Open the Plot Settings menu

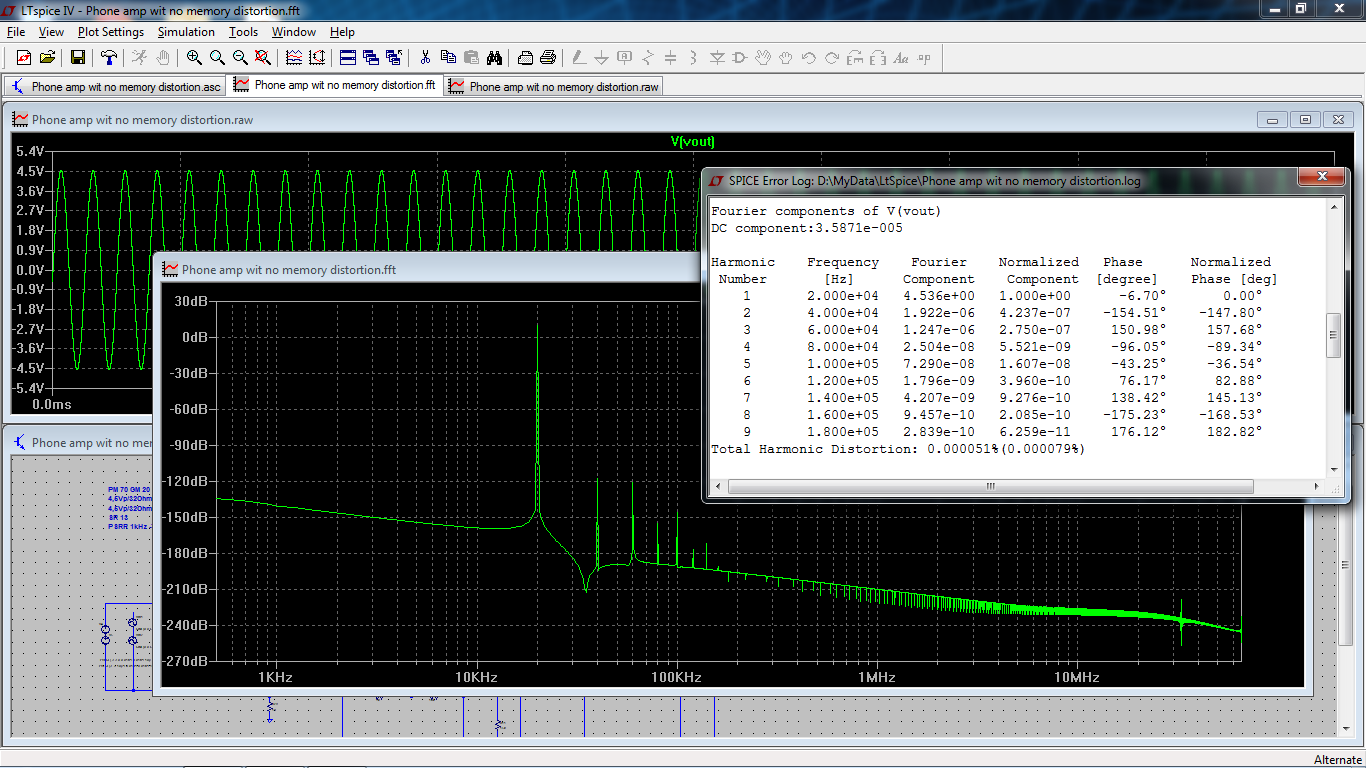click(x=111, y=32)
